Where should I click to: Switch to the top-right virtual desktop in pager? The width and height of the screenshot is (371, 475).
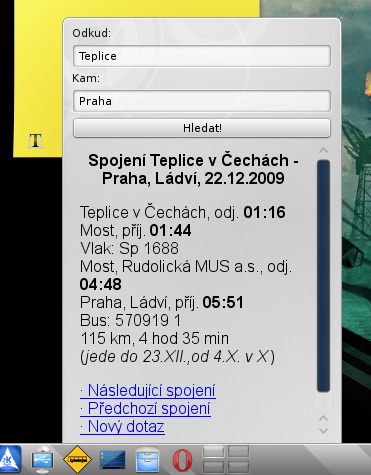238,452
